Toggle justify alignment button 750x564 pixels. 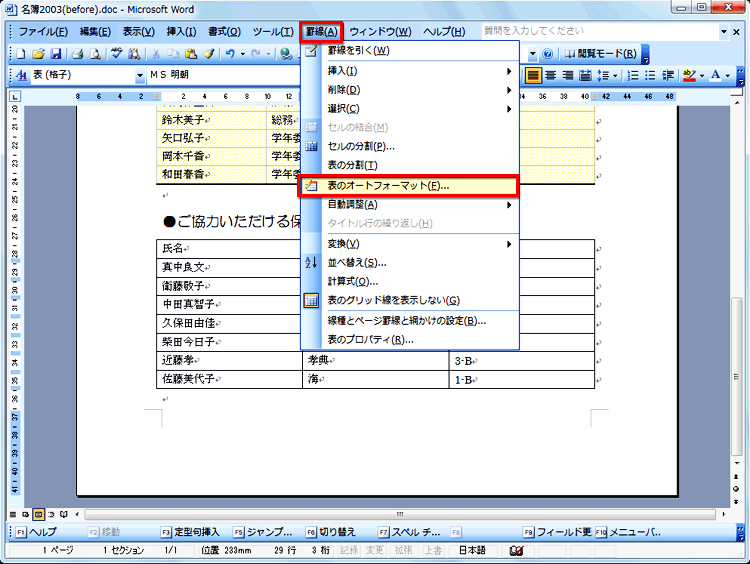[533, 76]
